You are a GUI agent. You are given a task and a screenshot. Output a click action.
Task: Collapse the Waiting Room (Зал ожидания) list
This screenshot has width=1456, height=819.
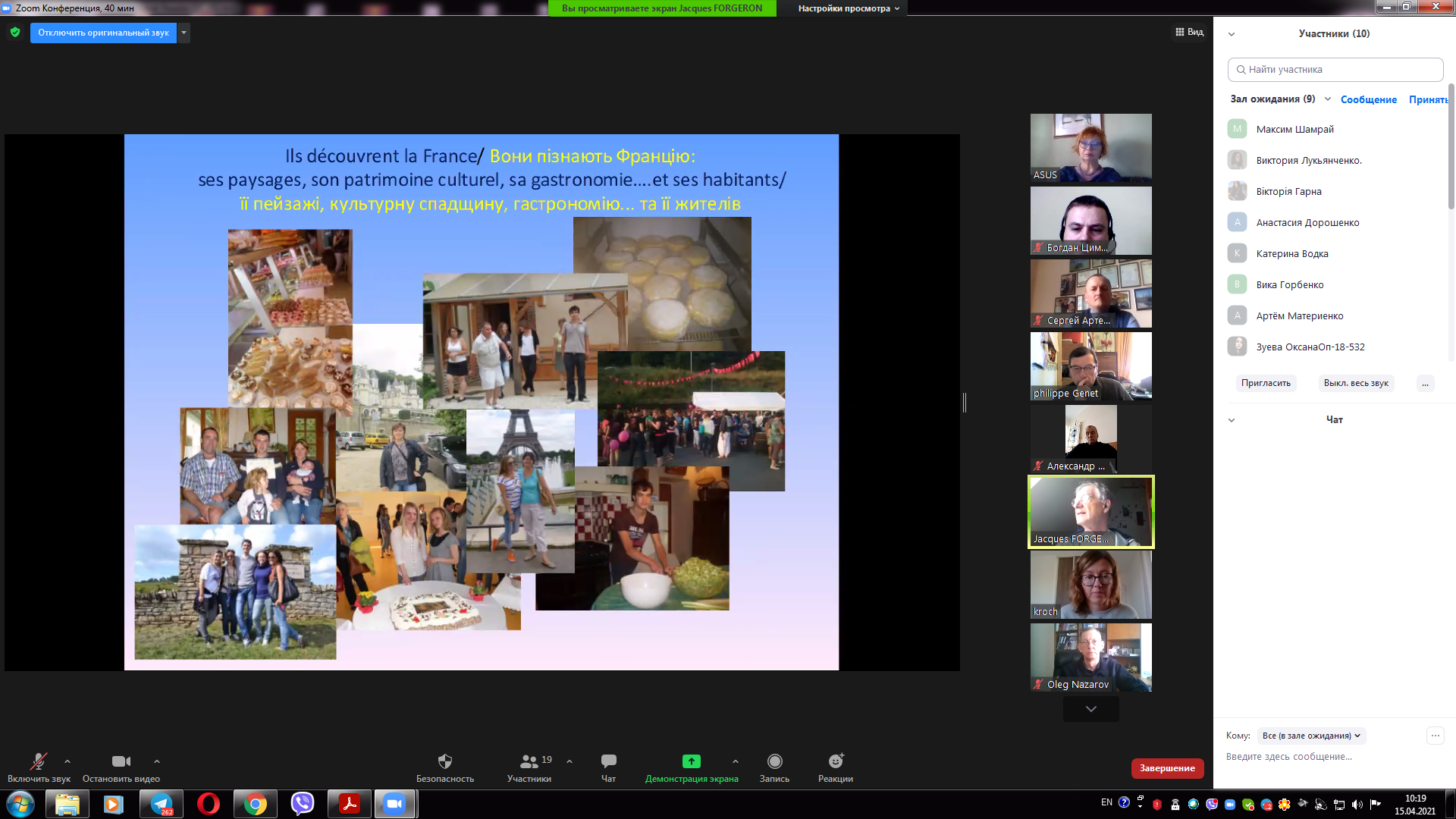tap(1328, 99)
